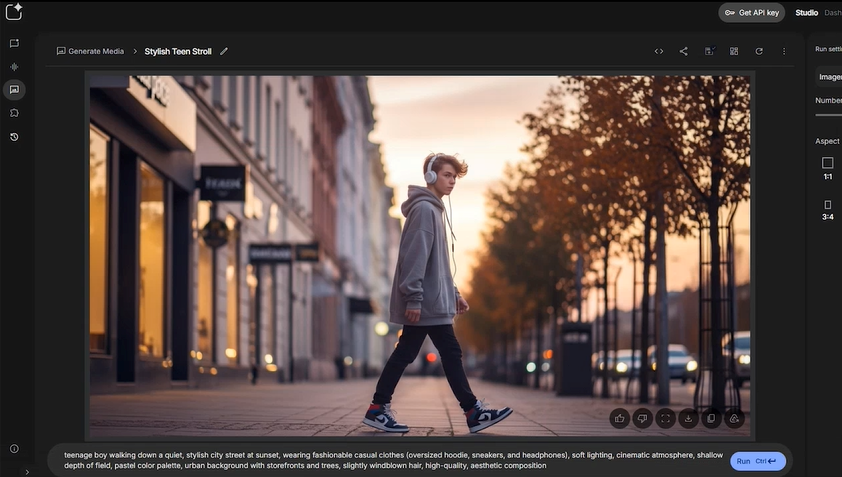Select the Generate Media sidebar icon

click(14, 90)
